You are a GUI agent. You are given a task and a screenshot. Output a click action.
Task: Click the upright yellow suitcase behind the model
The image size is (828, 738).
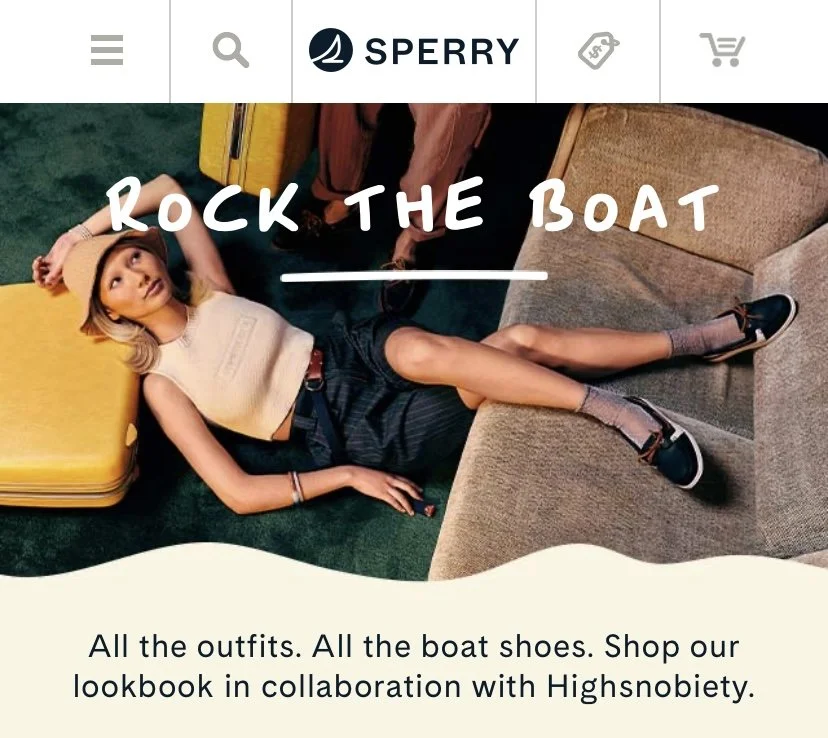pyautogui.click(x=253, y=148)
